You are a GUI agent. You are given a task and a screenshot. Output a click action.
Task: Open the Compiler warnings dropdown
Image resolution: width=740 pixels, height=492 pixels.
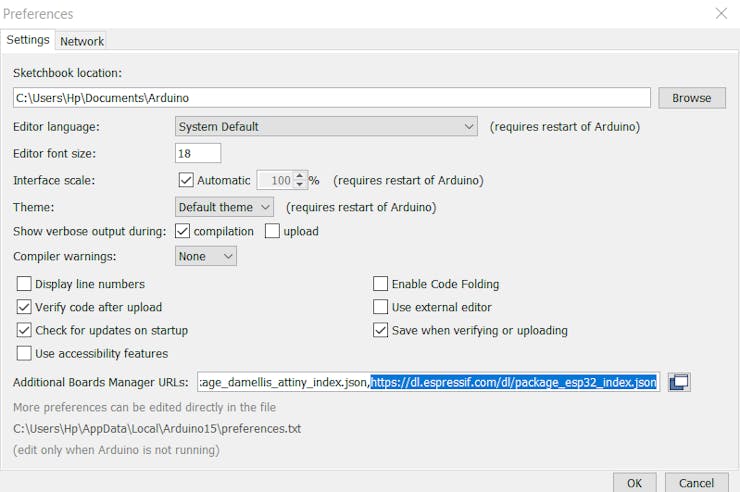(206, 257)
